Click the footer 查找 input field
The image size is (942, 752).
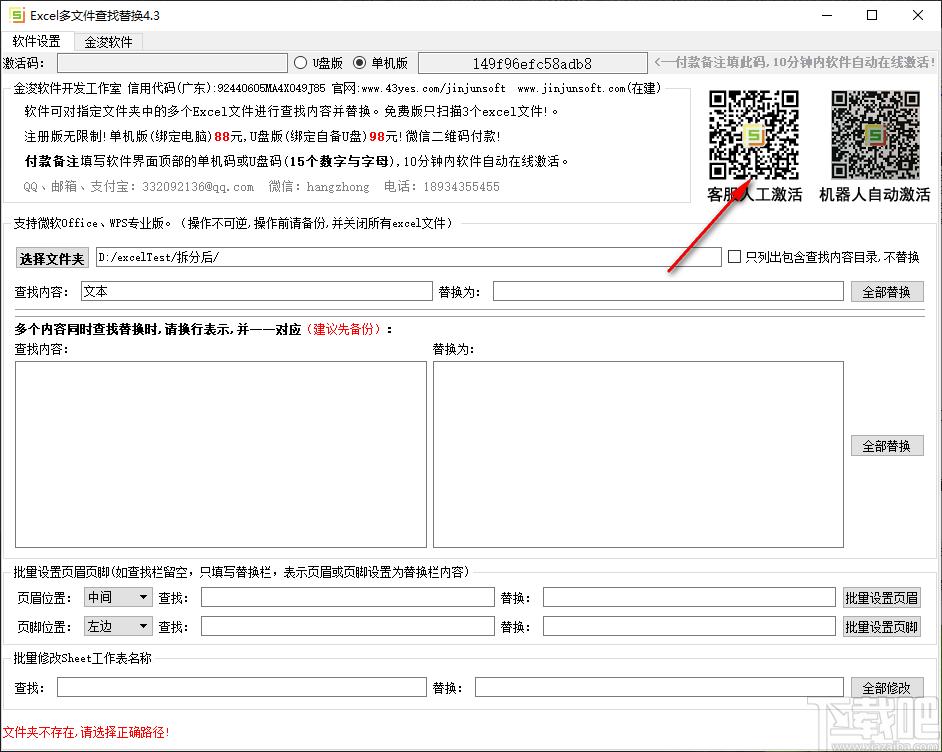pos(347,626)
